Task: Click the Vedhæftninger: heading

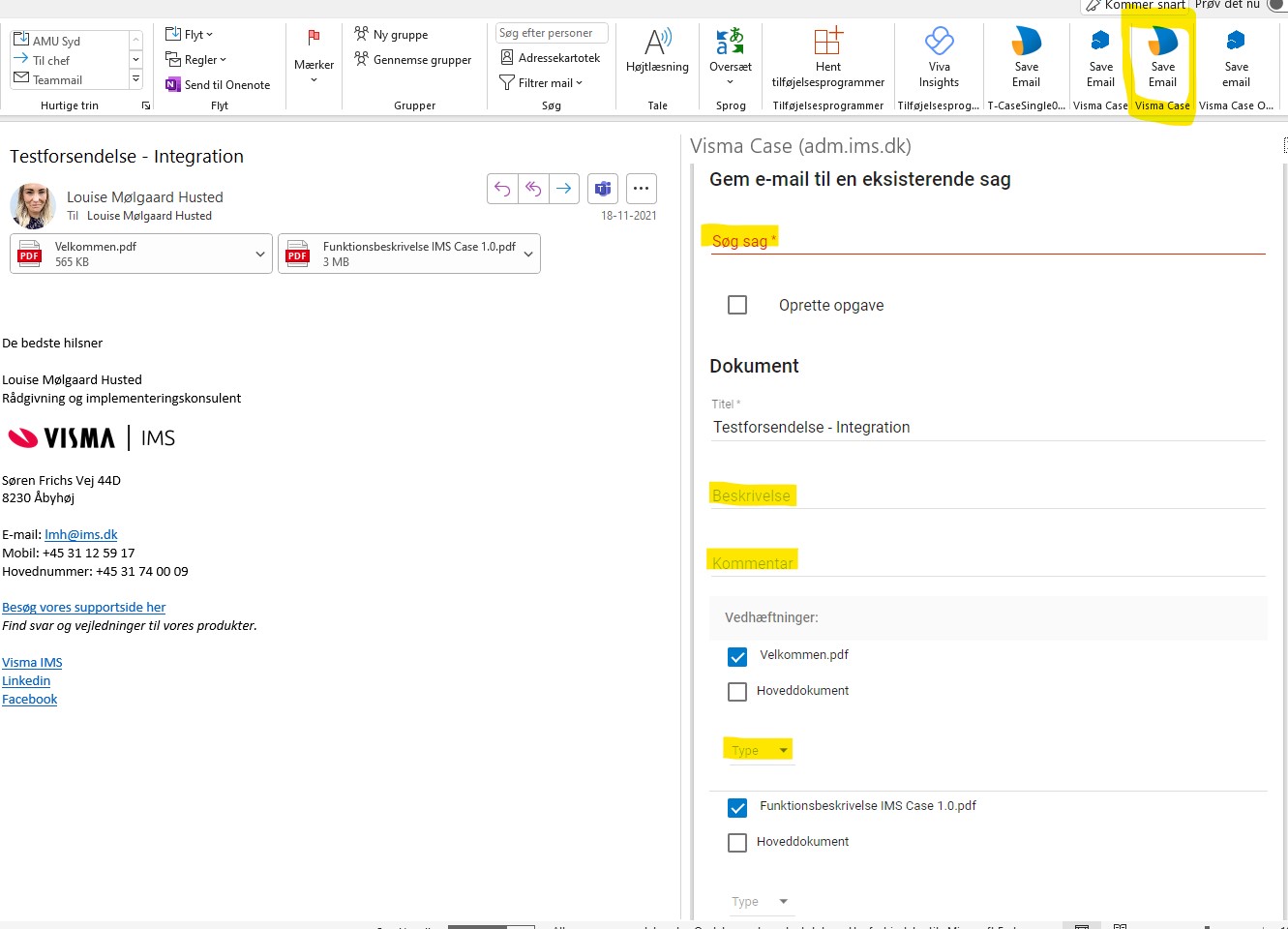Action: [x=771, y=617]
